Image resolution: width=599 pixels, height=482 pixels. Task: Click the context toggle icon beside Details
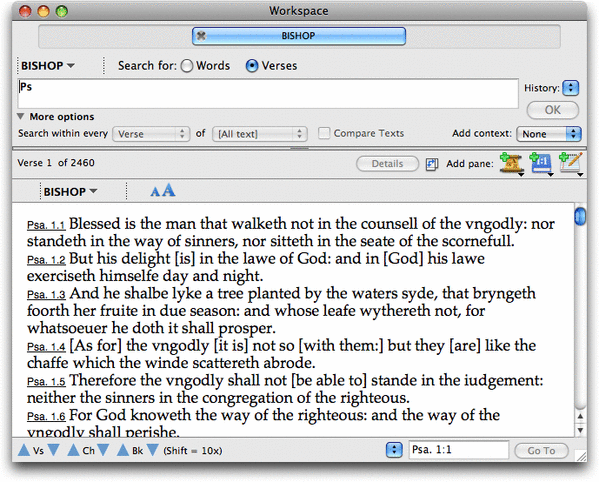tap(432, 164)
